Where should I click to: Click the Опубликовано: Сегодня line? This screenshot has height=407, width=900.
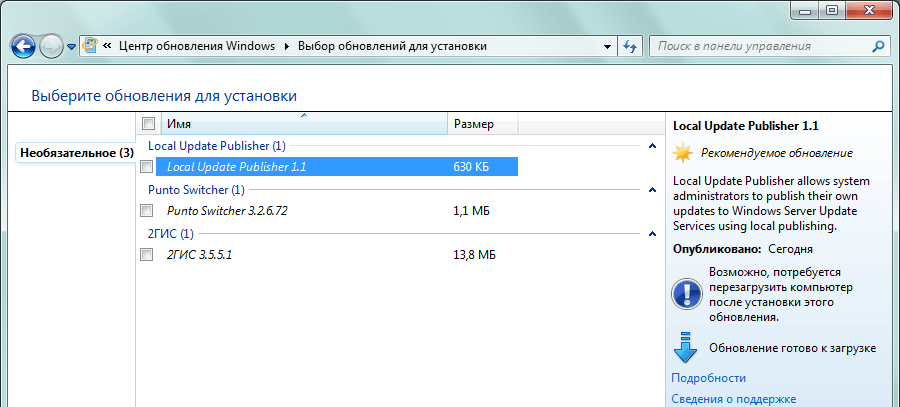[x=743, y=249]
